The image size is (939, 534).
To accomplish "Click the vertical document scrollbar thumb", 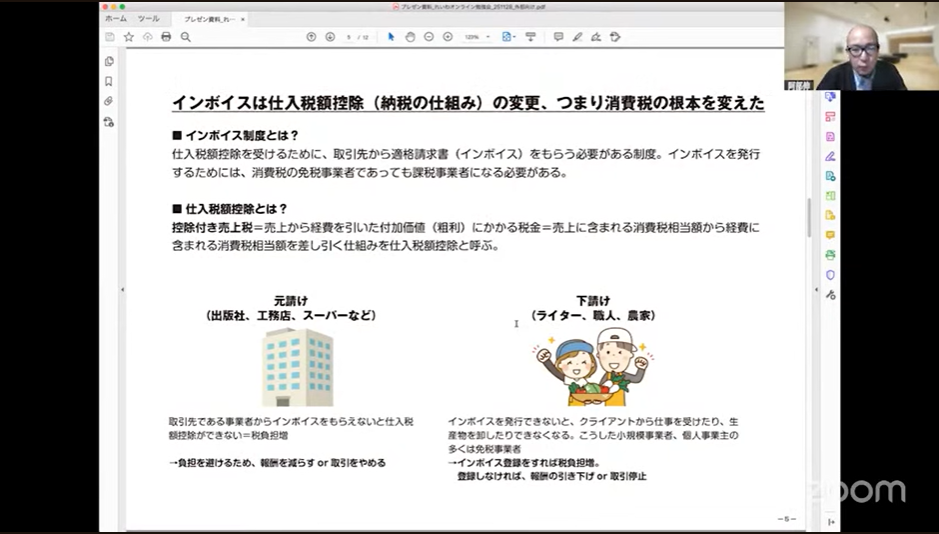I will click(808, 217).
